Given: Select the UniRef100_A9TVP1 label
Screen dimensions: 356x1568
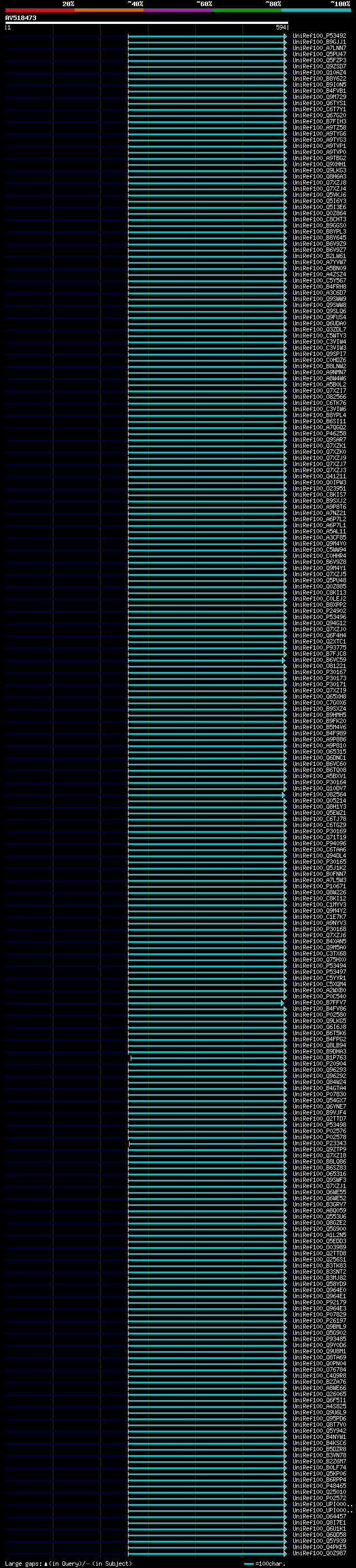Looking at the screenshot, I should (319, 146).
